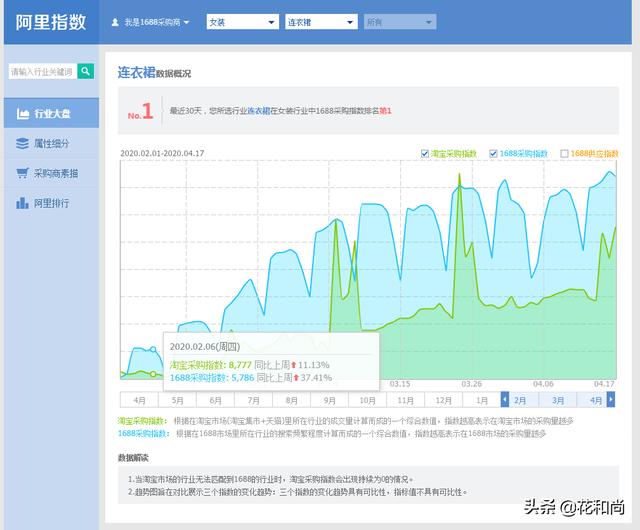Screen dimensions: 640x530
Task: Click the industry keyword search input field
Action: (x=41, y=71)
